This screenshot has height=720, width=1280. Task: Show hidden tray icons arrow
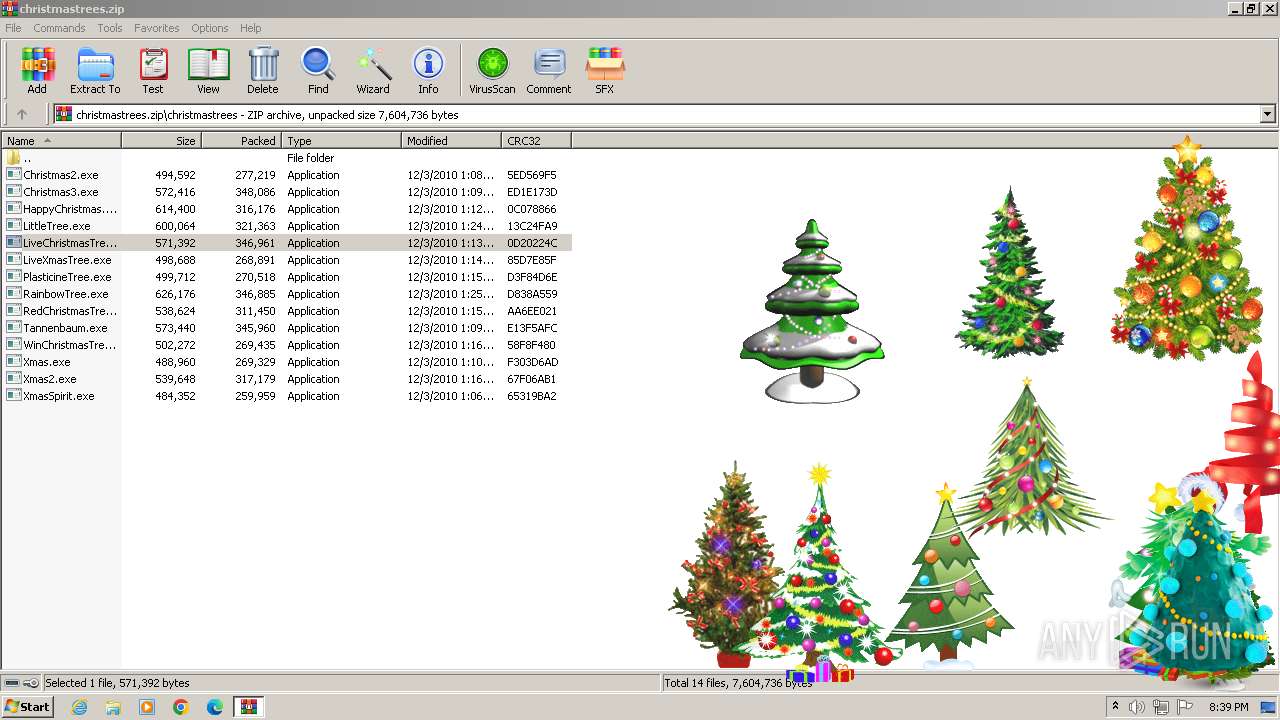coord(1115,707)
